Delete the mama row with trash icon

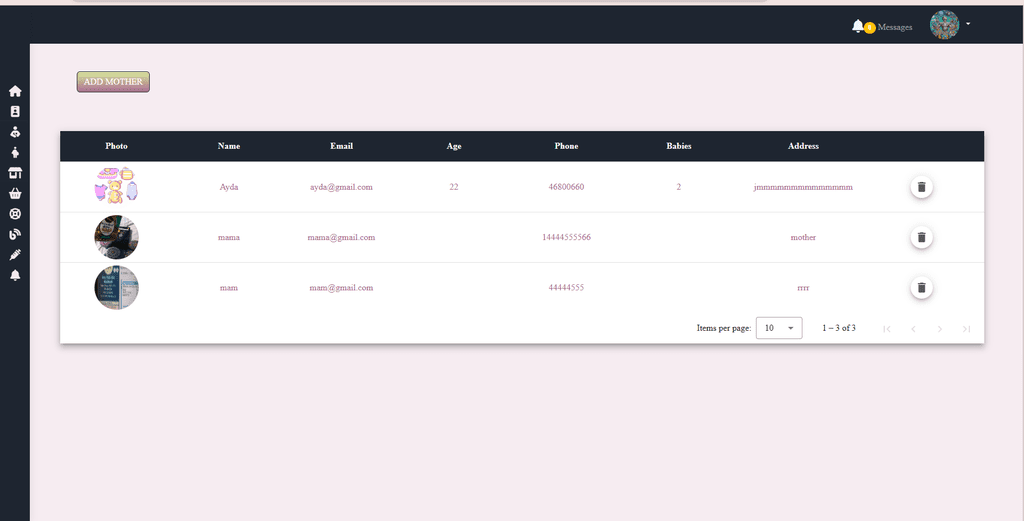(x=921, y=237)
